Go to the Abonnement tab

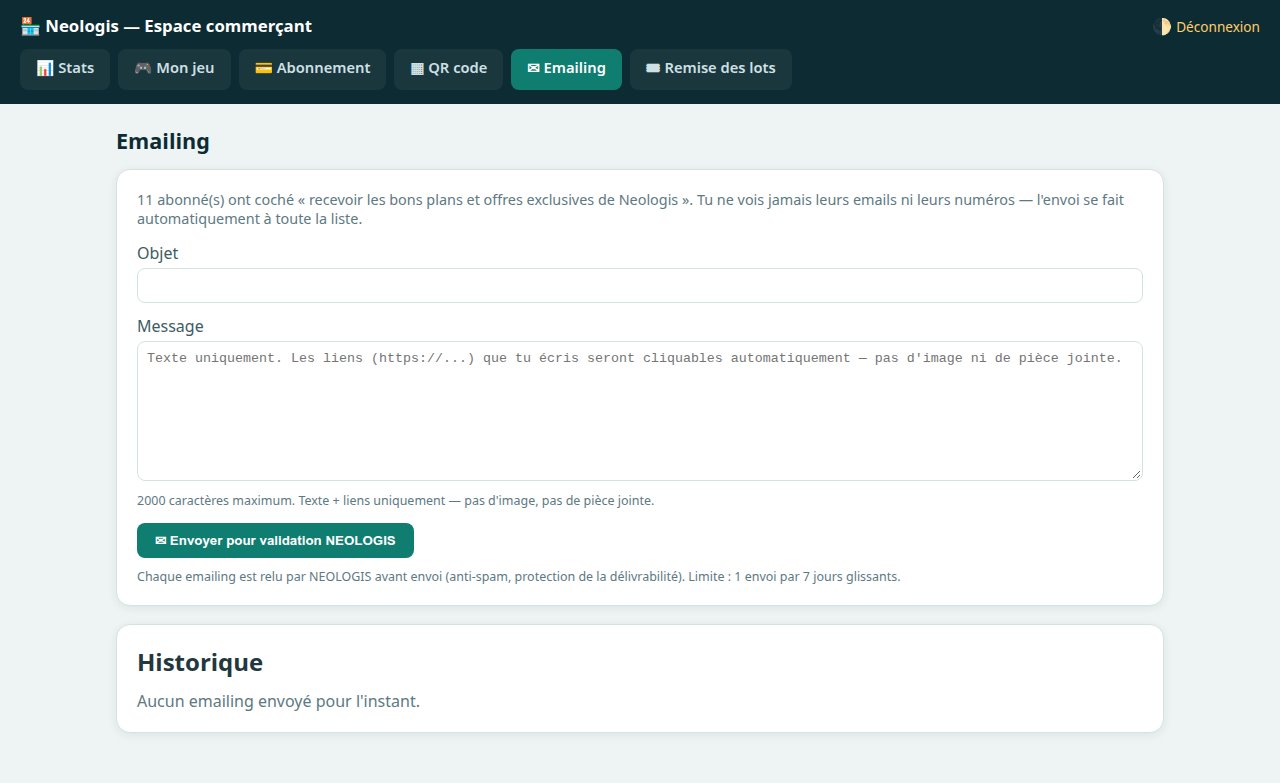tap(312, 69)
